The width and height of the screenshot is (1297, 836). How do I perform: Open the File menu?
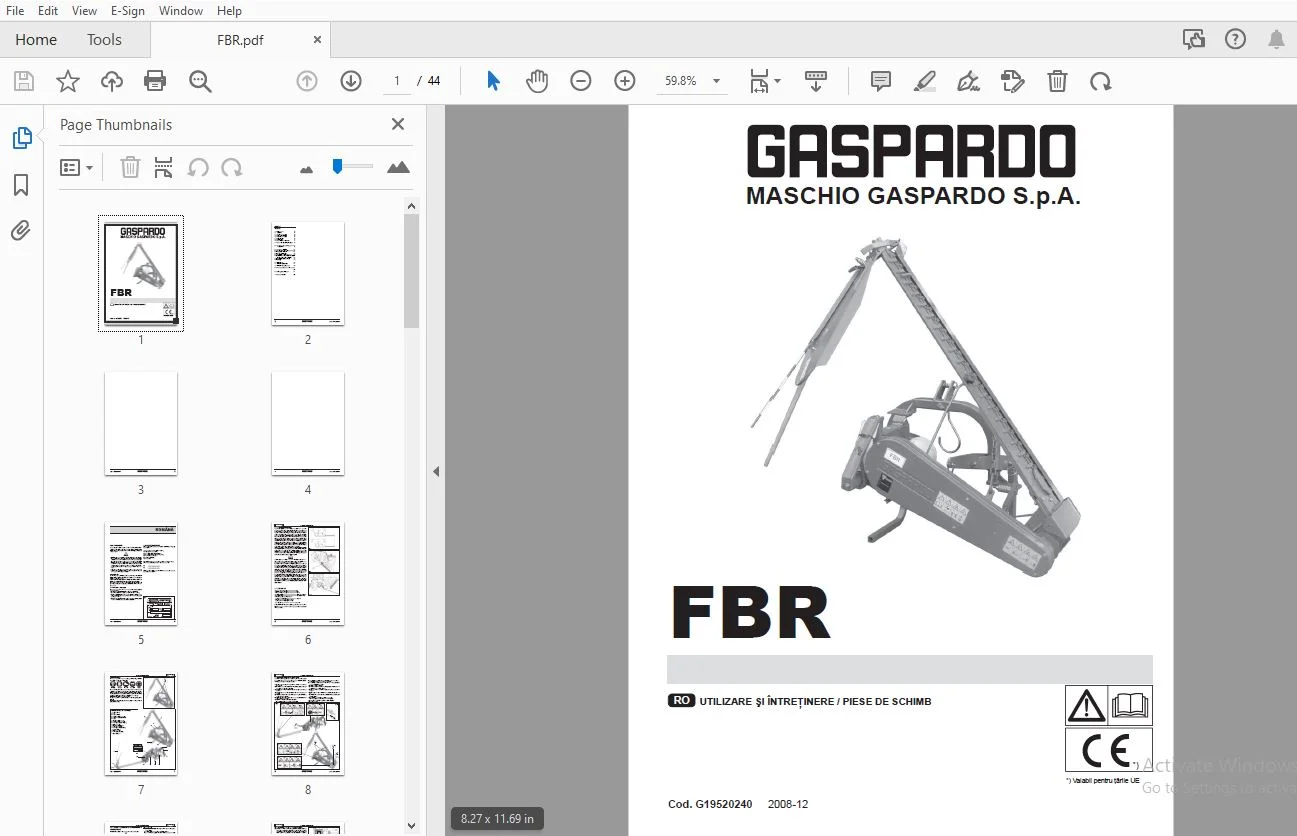(15, 11)
